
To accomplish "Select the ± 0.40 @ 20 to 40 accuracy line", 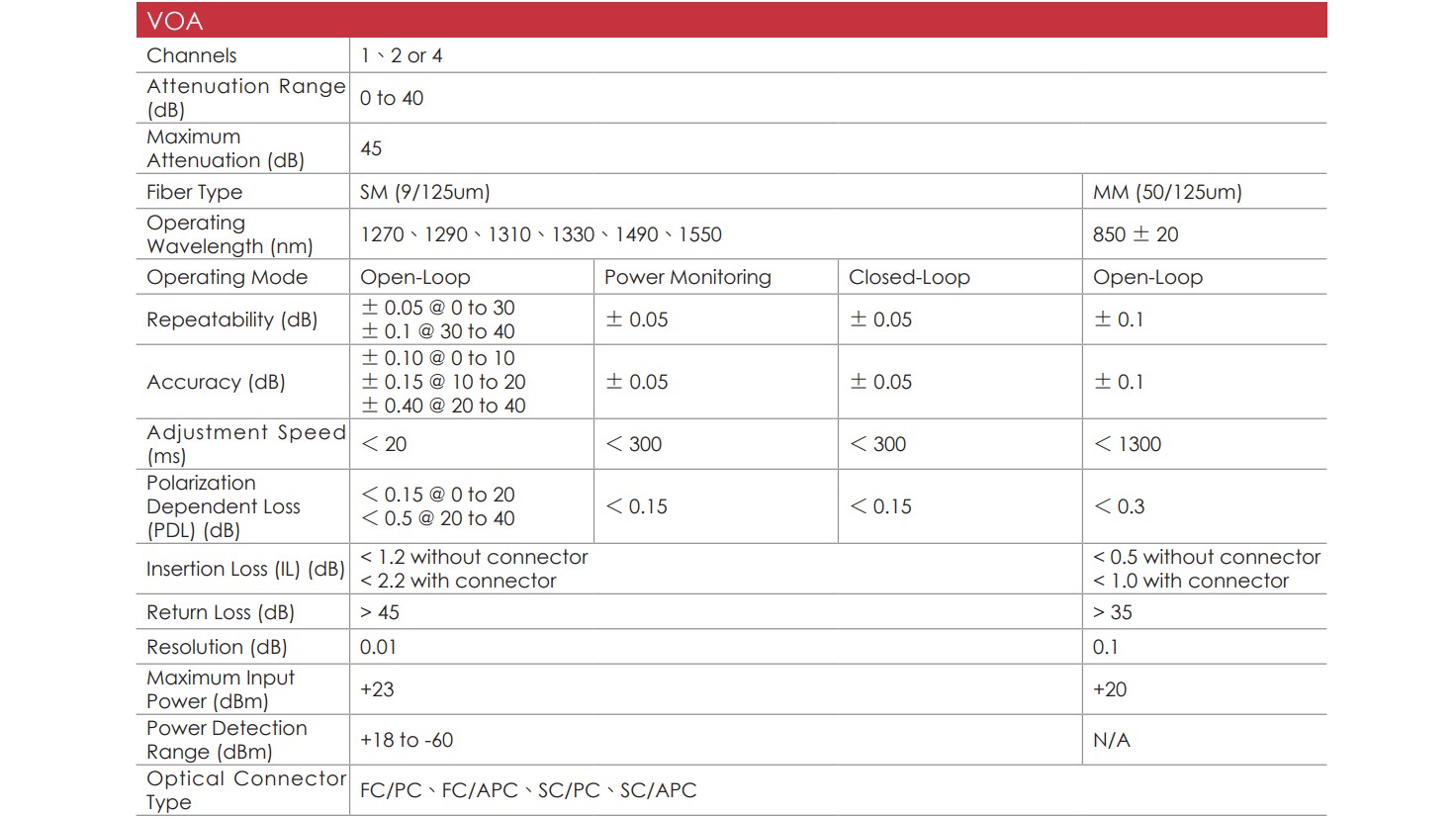I will [x=443, y=406].
